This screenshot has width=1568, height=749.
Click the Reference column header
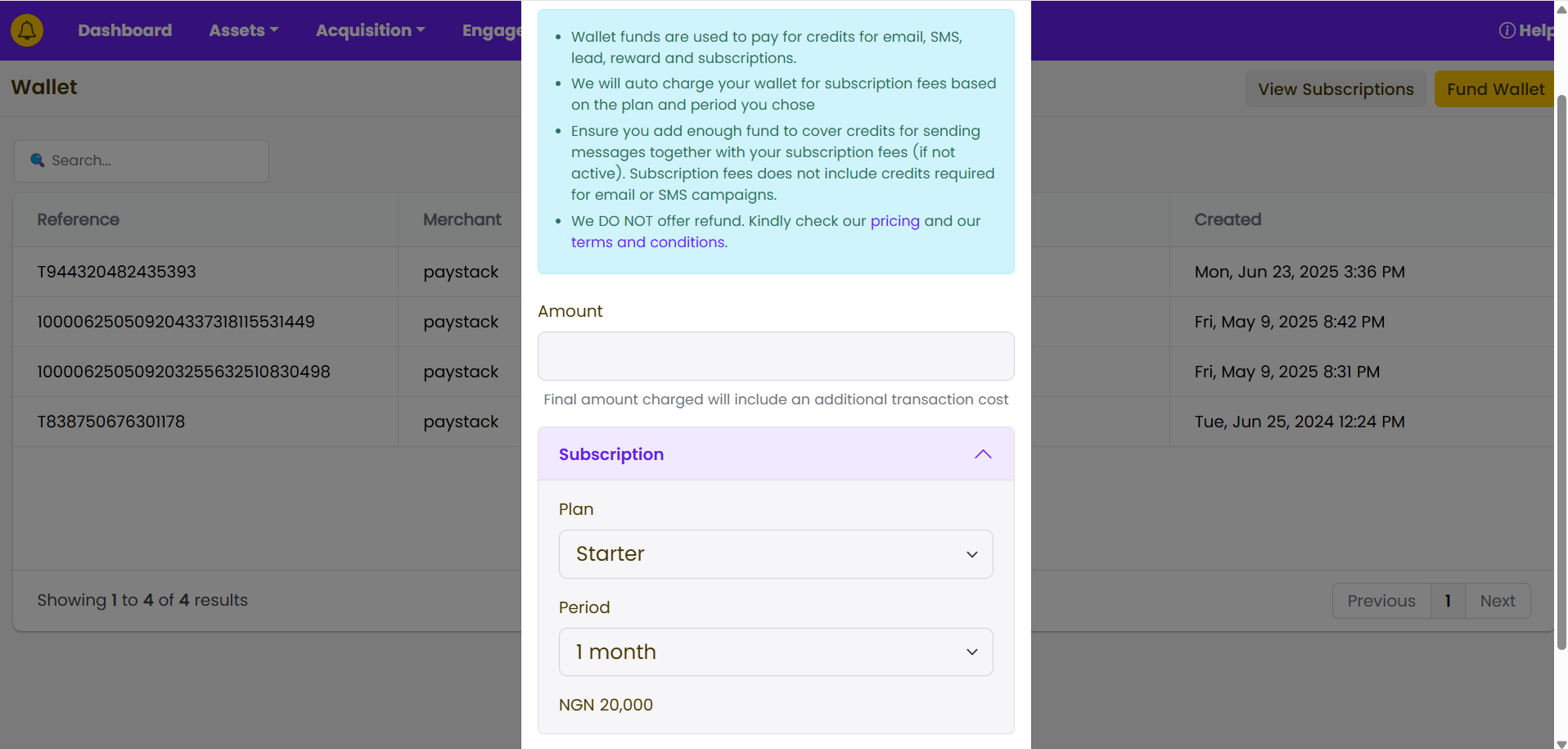[79, 219]
